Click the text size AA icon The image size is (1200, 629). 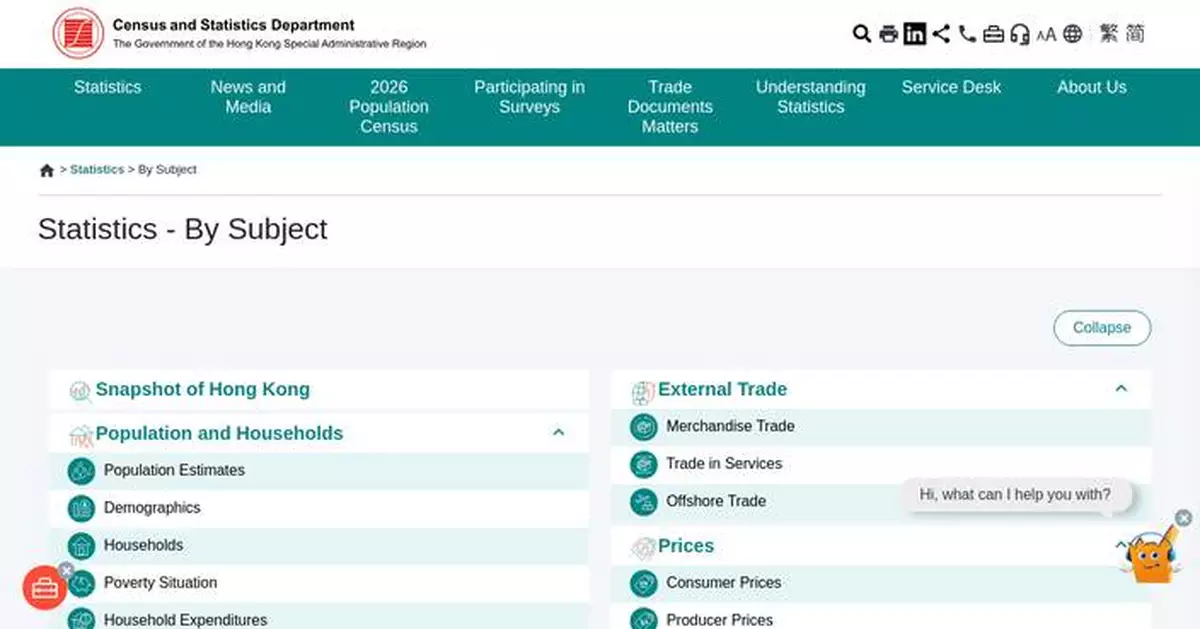coord(1046,35)
